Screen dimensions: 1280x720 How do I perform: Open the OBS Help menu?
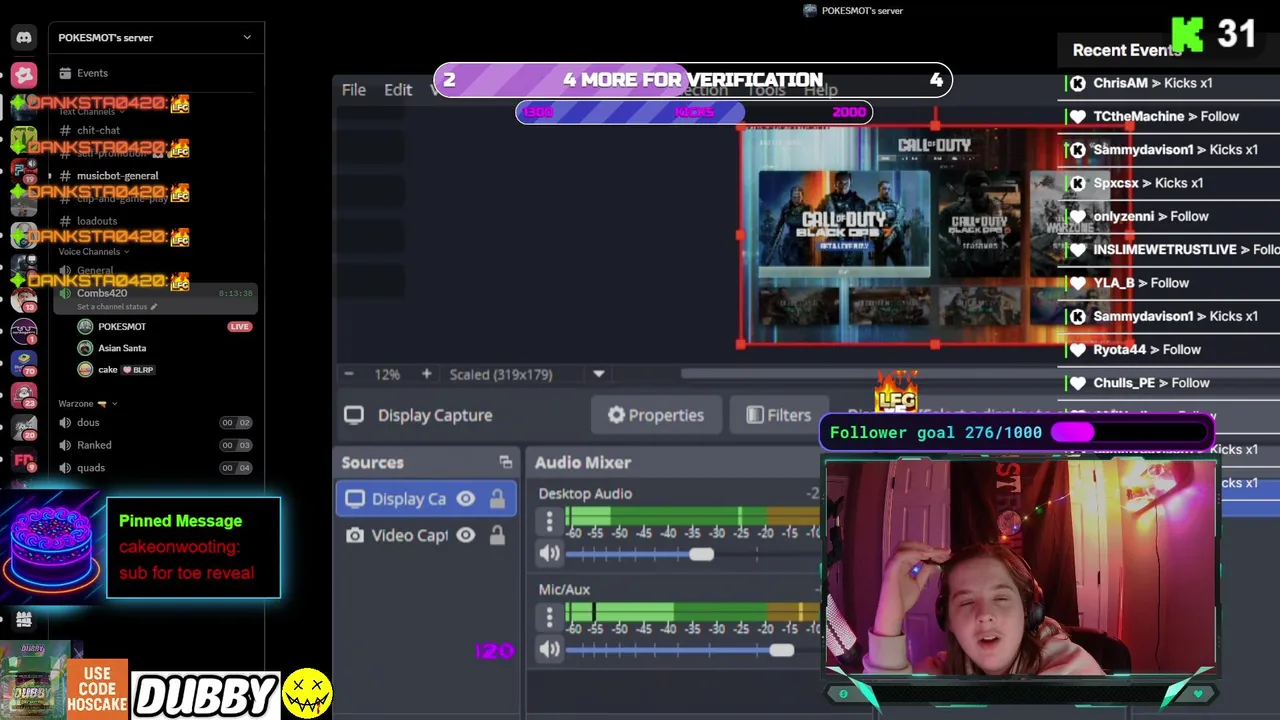(x=821, y=90)
